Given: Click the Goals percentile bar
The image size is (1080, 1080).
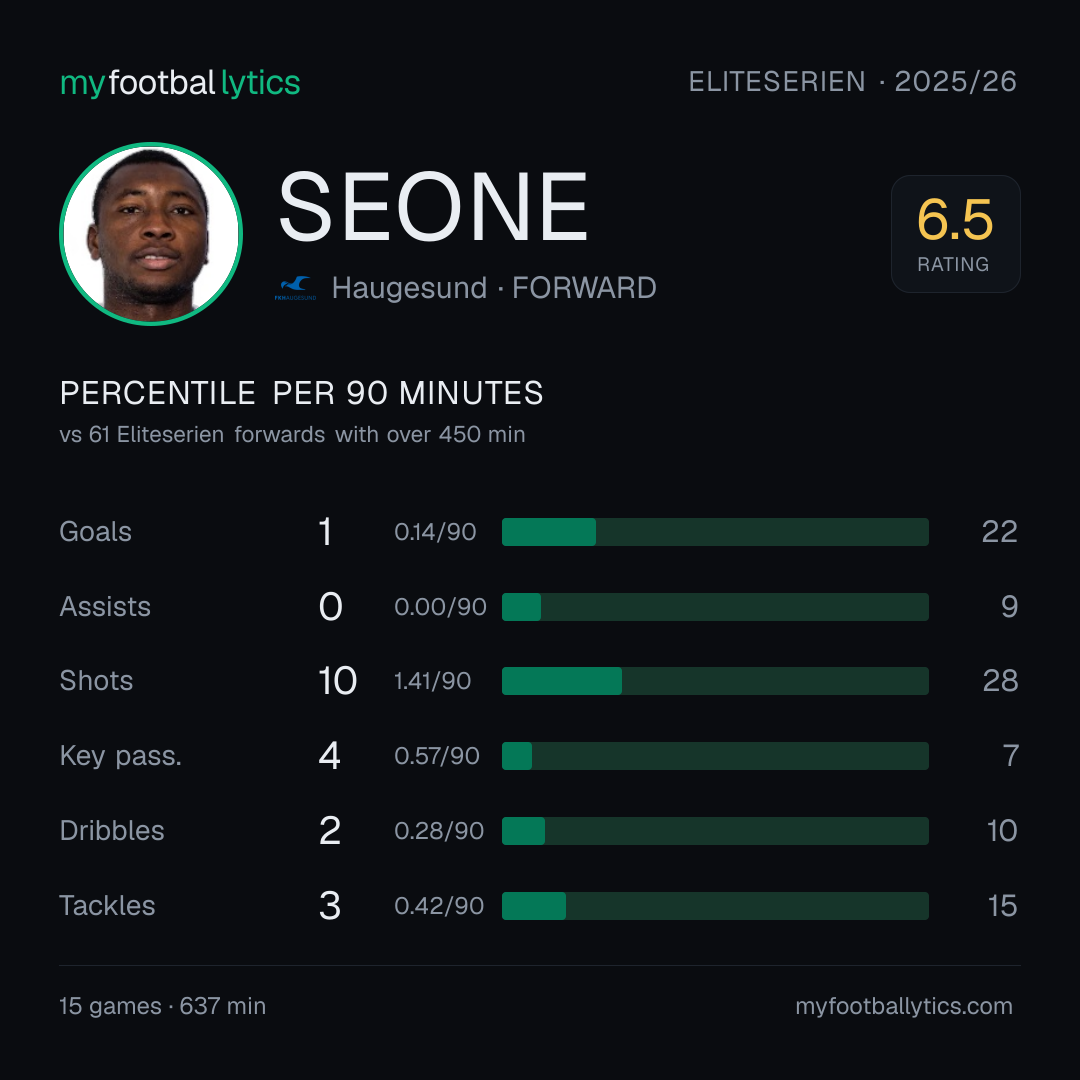Looking at the screenshot, I should click(x=715, y=532).
